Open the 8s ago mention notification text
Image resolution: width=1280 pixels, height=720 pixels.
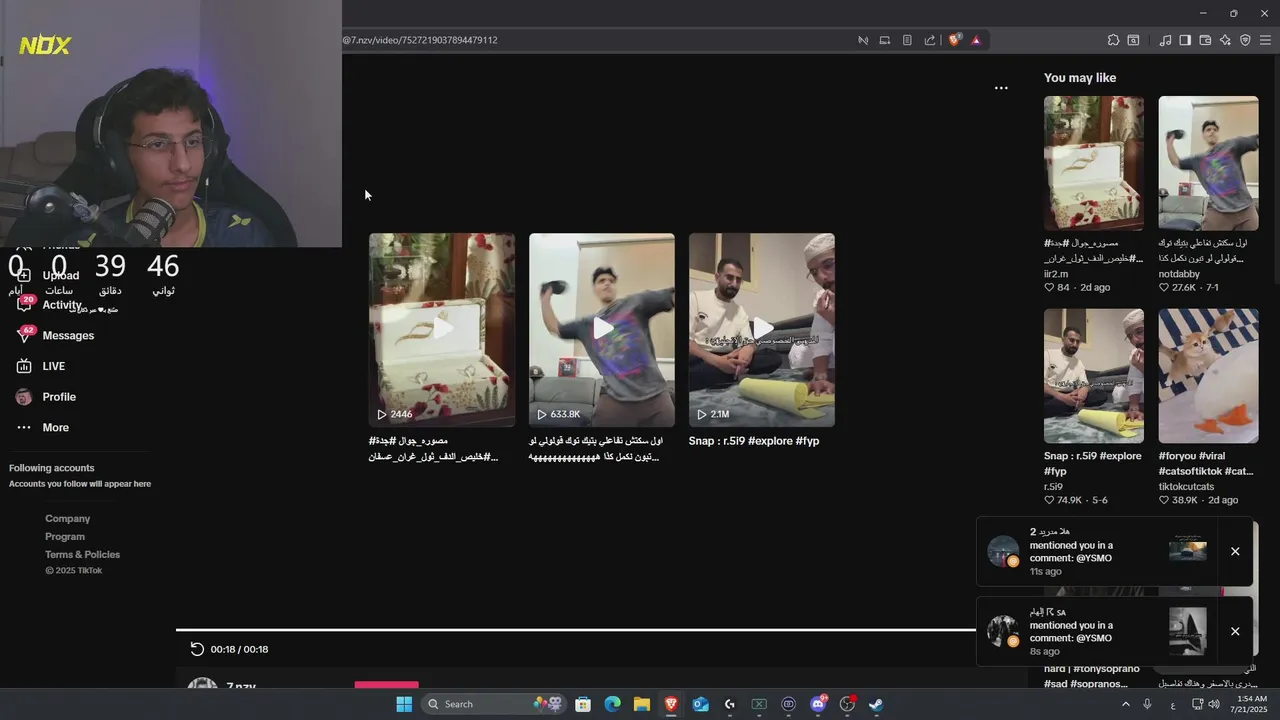pos(1071,632)
